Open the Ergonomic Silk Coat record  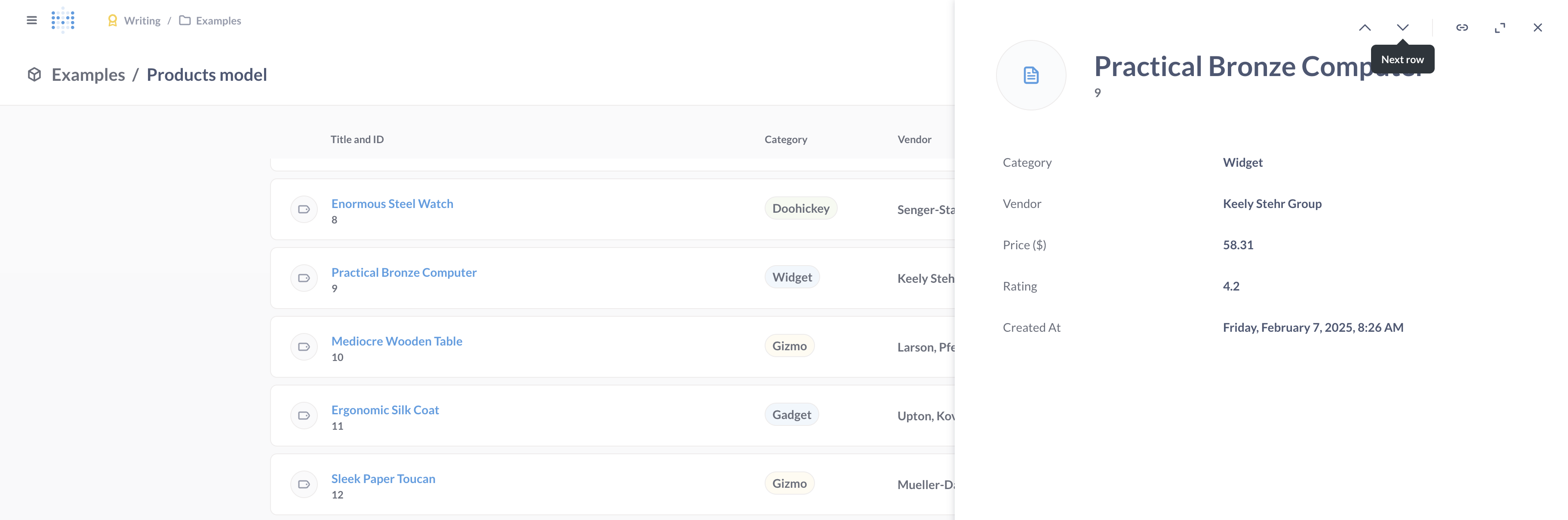385,410
